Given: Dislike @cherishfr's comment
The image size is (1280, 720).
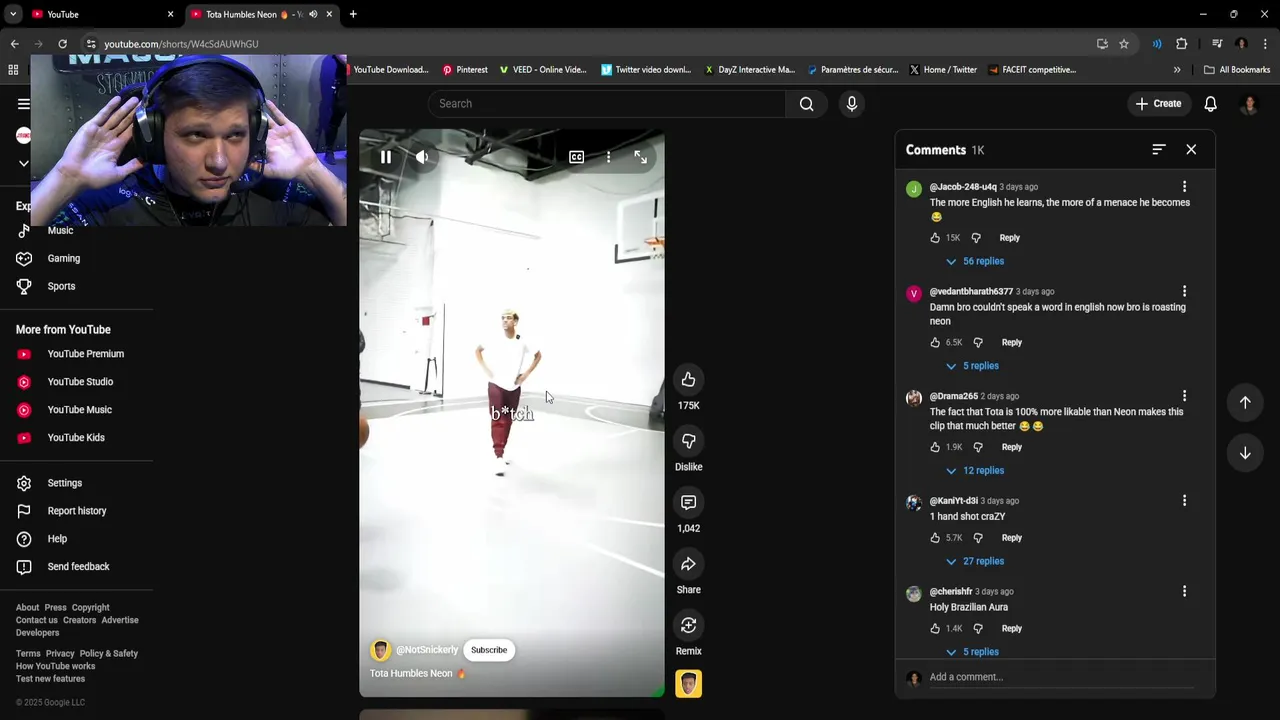Looking at the screenshot, I should pos(978,629).
